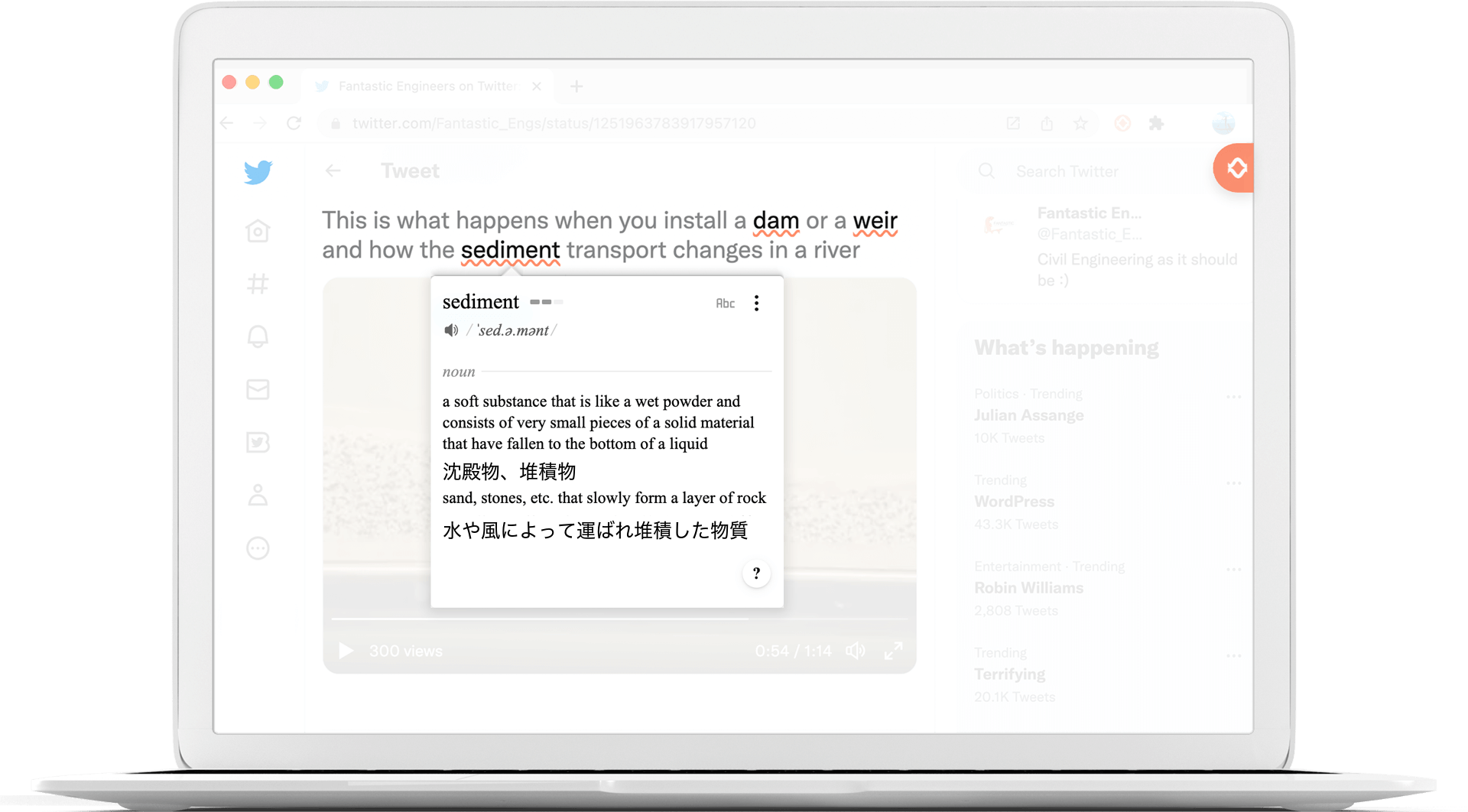Go back with Tweet header arrow

click(333, 171)
